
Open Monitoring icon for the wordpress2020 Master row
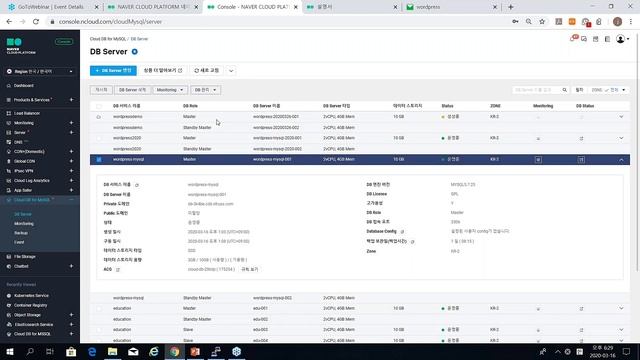(x=538, y=138)
